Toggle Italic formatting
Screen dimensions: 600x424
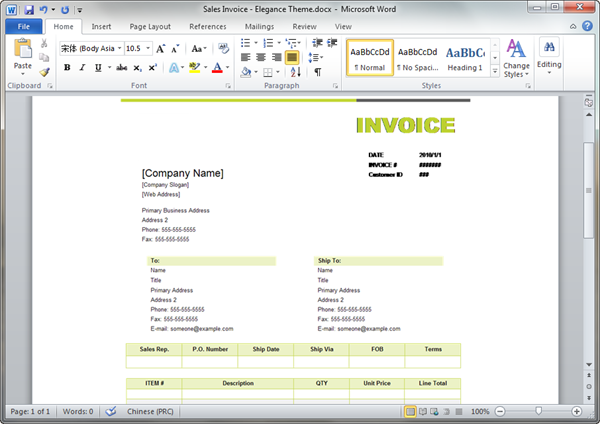81,68
